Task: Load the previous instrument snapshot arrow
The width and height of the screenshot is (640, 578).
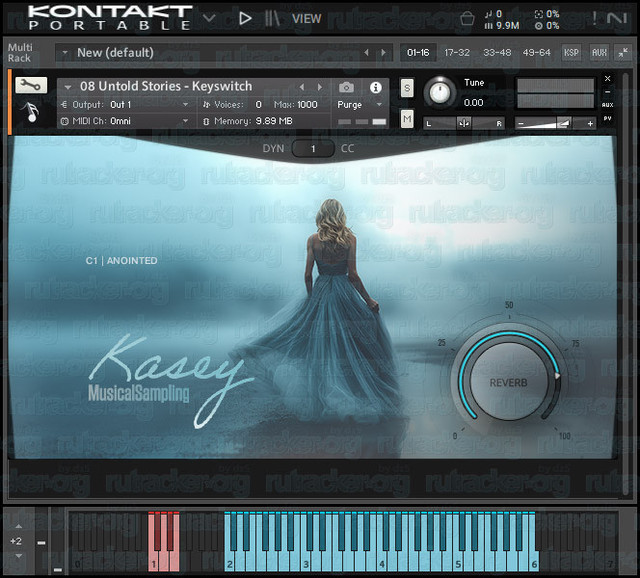Action: click(302, 87)
